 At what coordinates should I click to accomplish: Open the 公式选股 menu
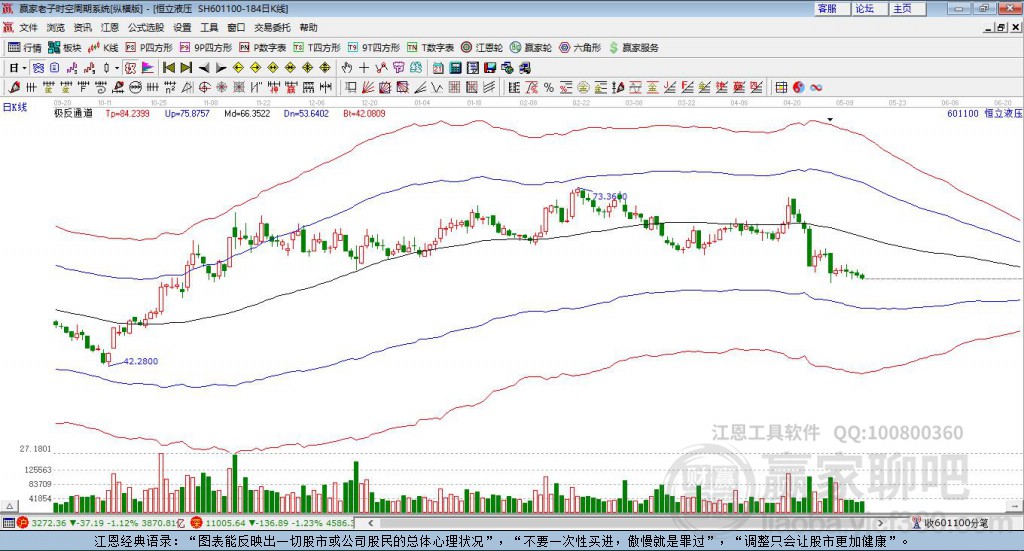click(146, 27)
